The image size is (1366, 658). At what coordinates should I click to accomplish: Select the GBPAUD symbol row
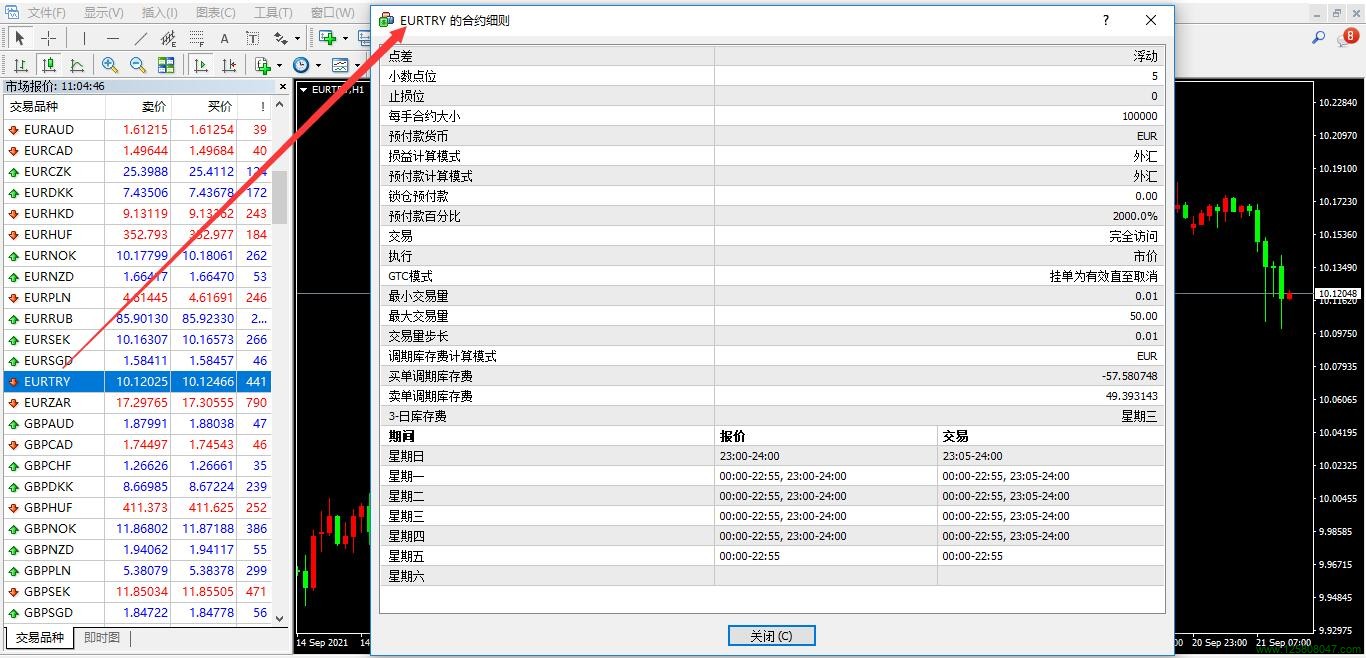(x=137, y=423)
